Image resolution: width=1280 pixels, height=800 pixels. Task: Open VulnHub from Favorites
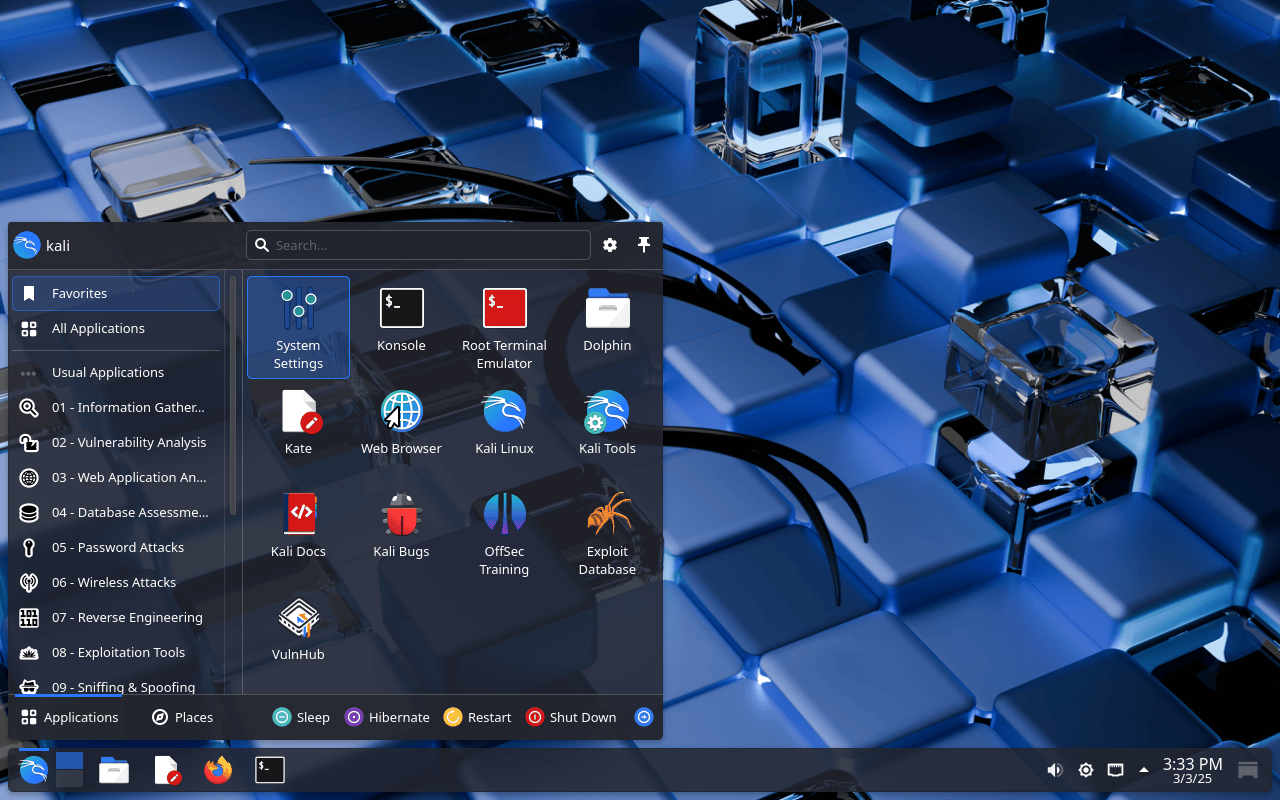point(298,625)
